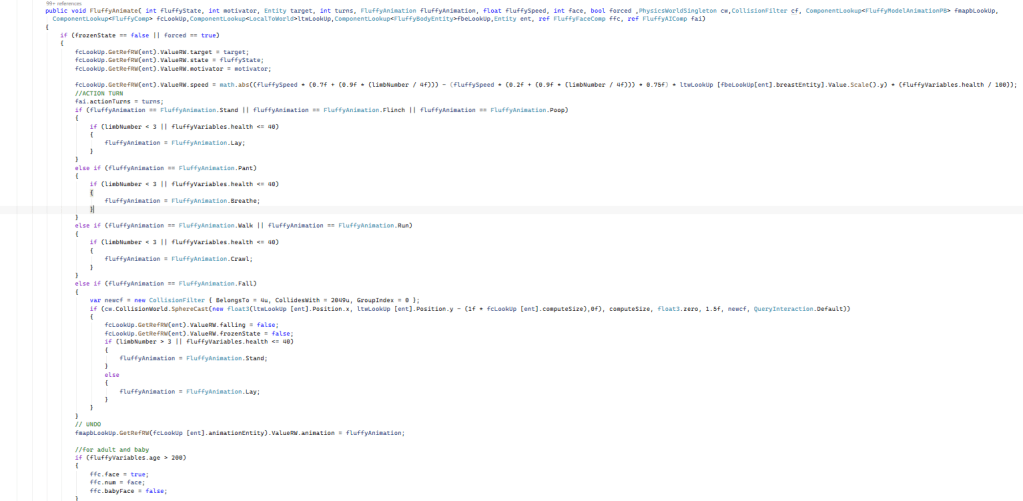Click the "ValueRW.falling = false;" line
1023x501 pixels.
point(192,325)
